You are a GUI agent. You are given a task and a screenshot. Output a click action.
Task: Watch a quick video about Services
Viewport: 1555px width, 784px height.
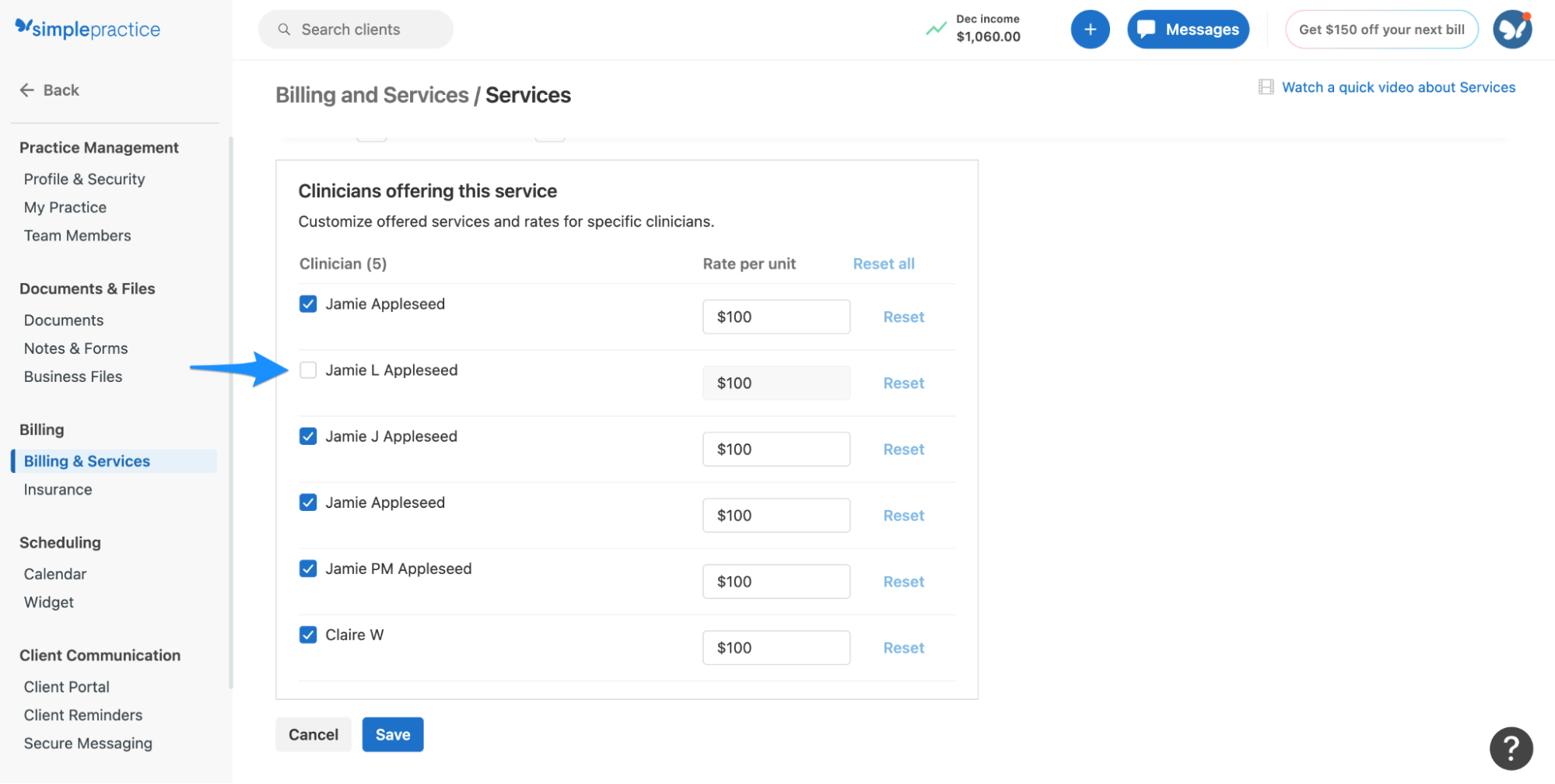[x=1398, y=87]
